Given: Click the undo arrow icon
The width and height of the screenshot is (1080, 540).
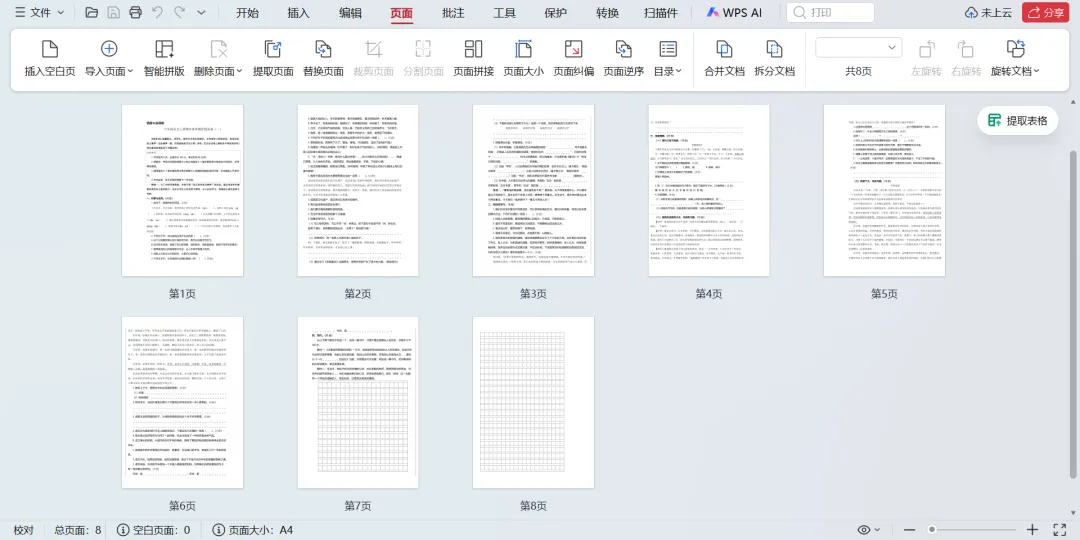Looking at the screenshot, I should (x=158, y=12).
